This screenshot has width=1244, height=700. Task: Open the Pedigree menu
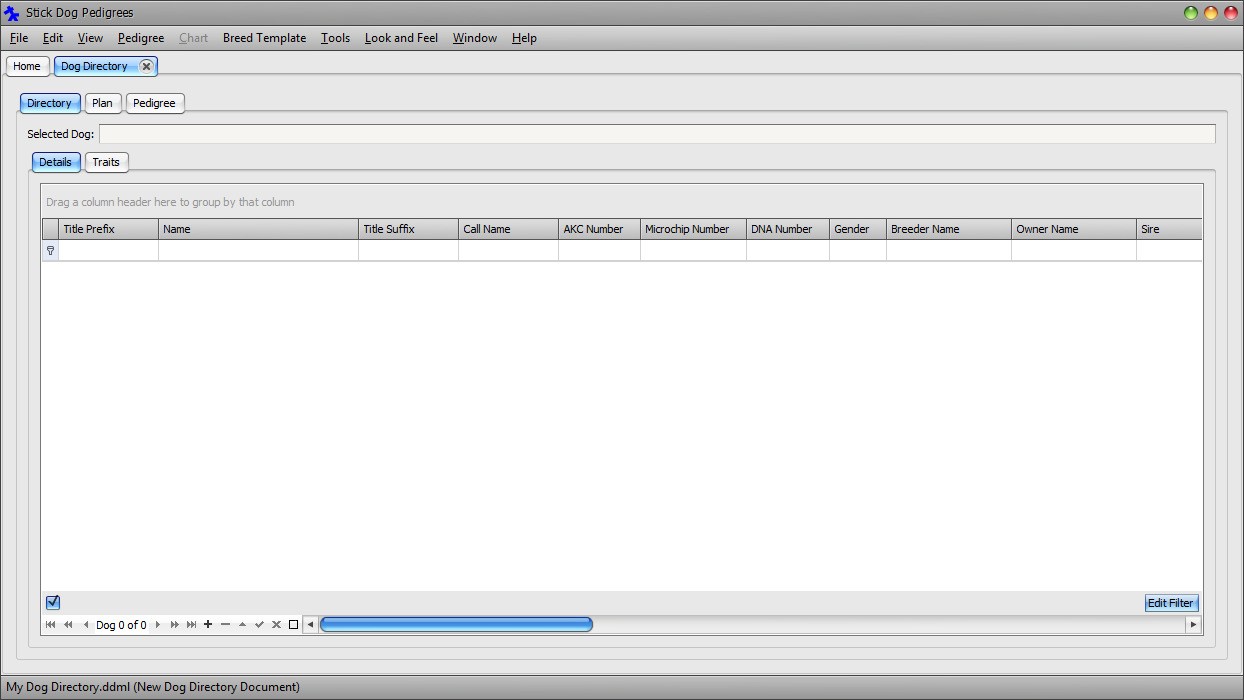140,38
